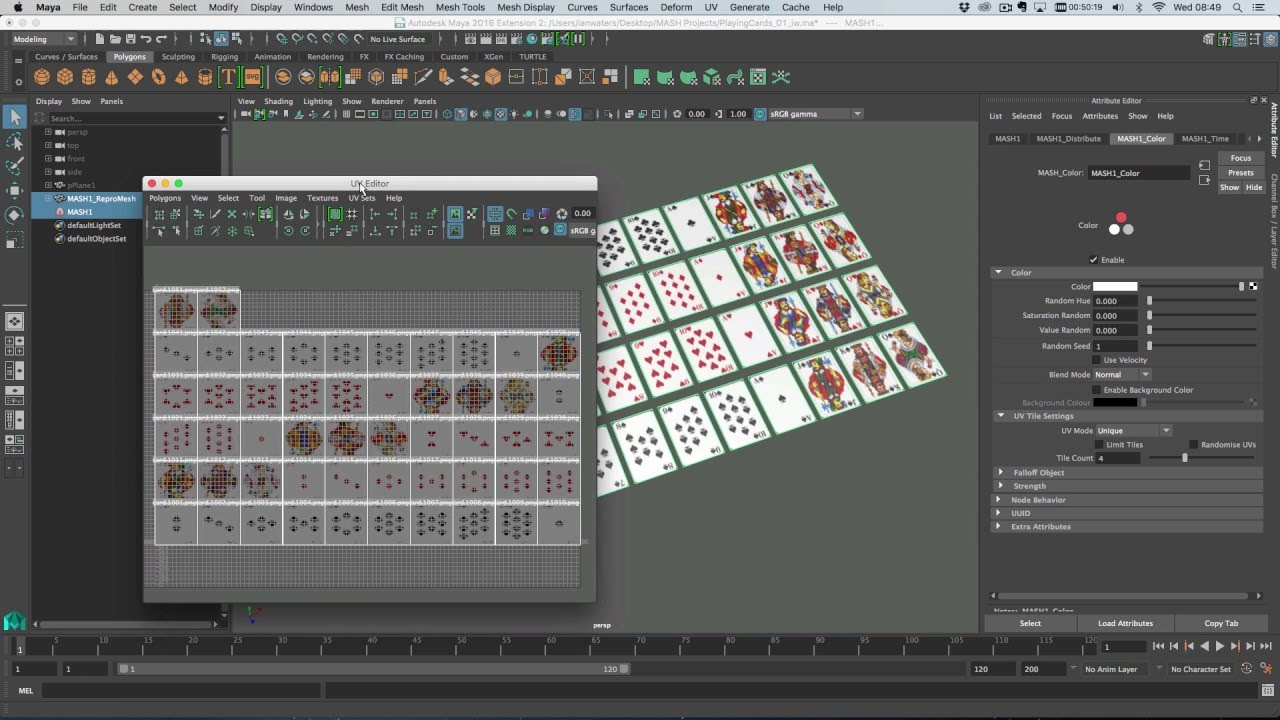Click the Load Attributes button
The image size is (1280, 720).
coord(1125,623)
